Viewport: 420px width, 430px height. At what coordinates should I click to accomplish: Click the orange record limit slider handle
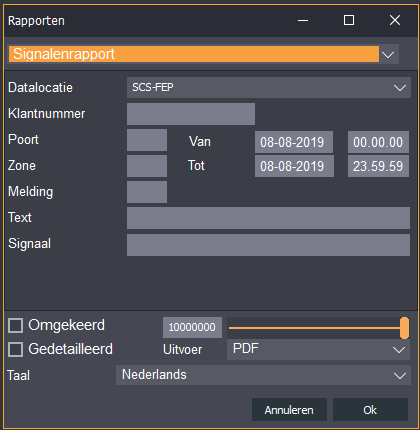[404, 328]
